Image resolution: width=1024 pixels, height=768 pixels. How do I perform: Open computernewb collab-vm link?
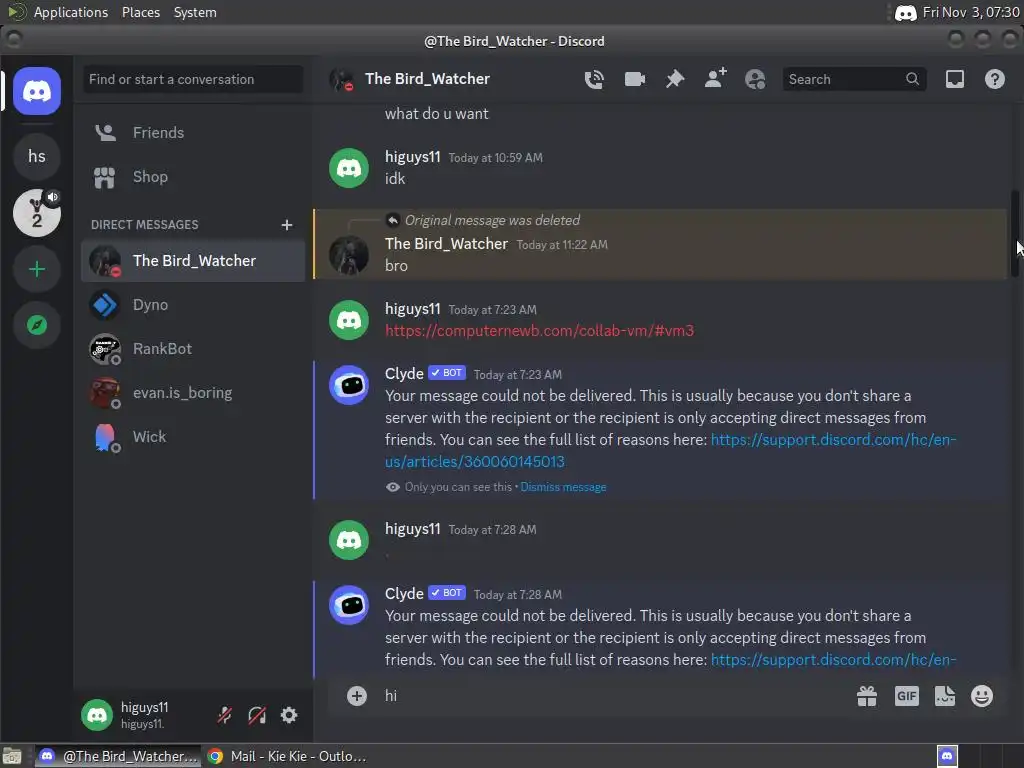(539, 330)
